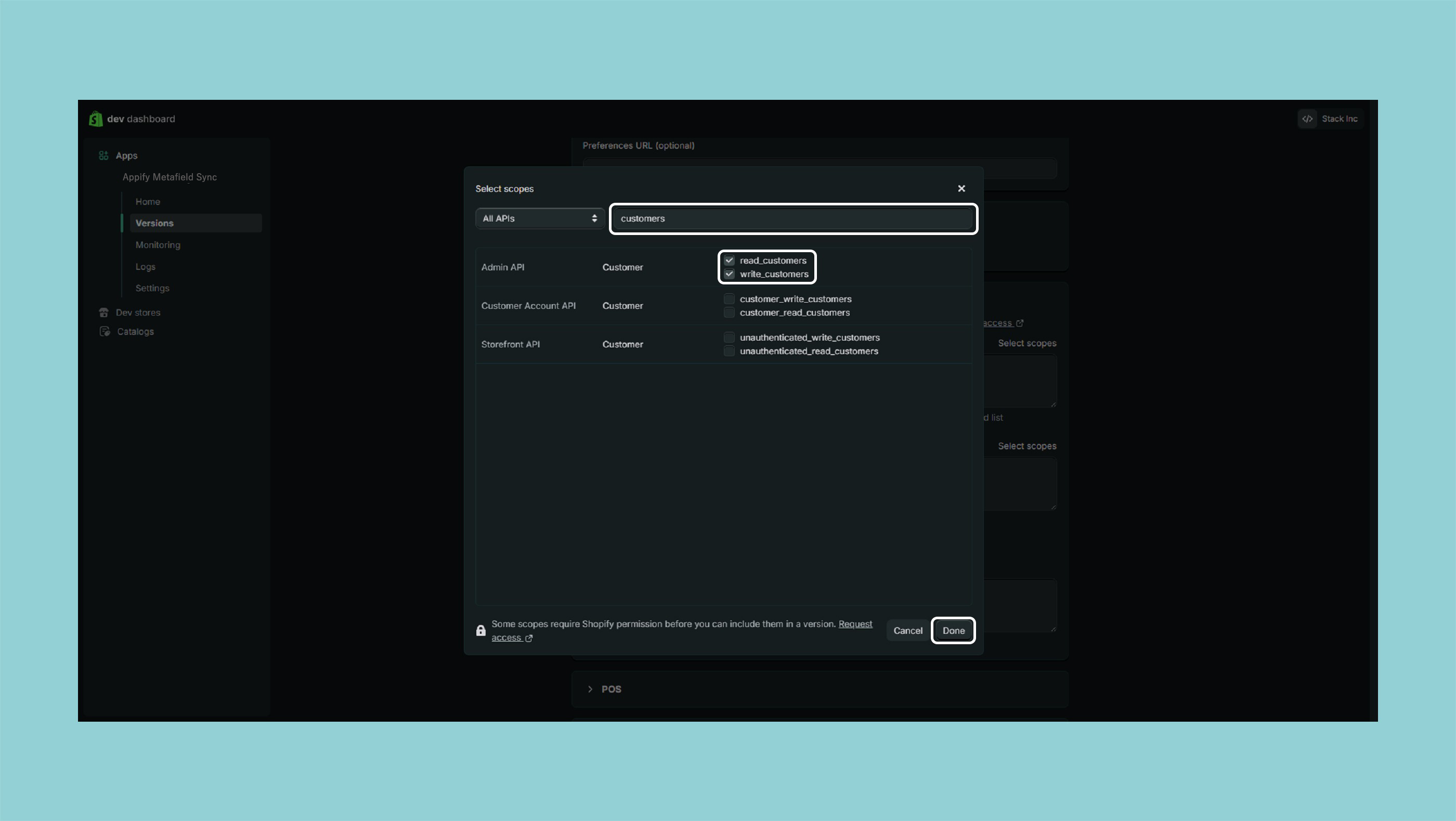Go to the Logs sidebar page
The height and width of the screenshot is (821, 1456).
[145, 267]
